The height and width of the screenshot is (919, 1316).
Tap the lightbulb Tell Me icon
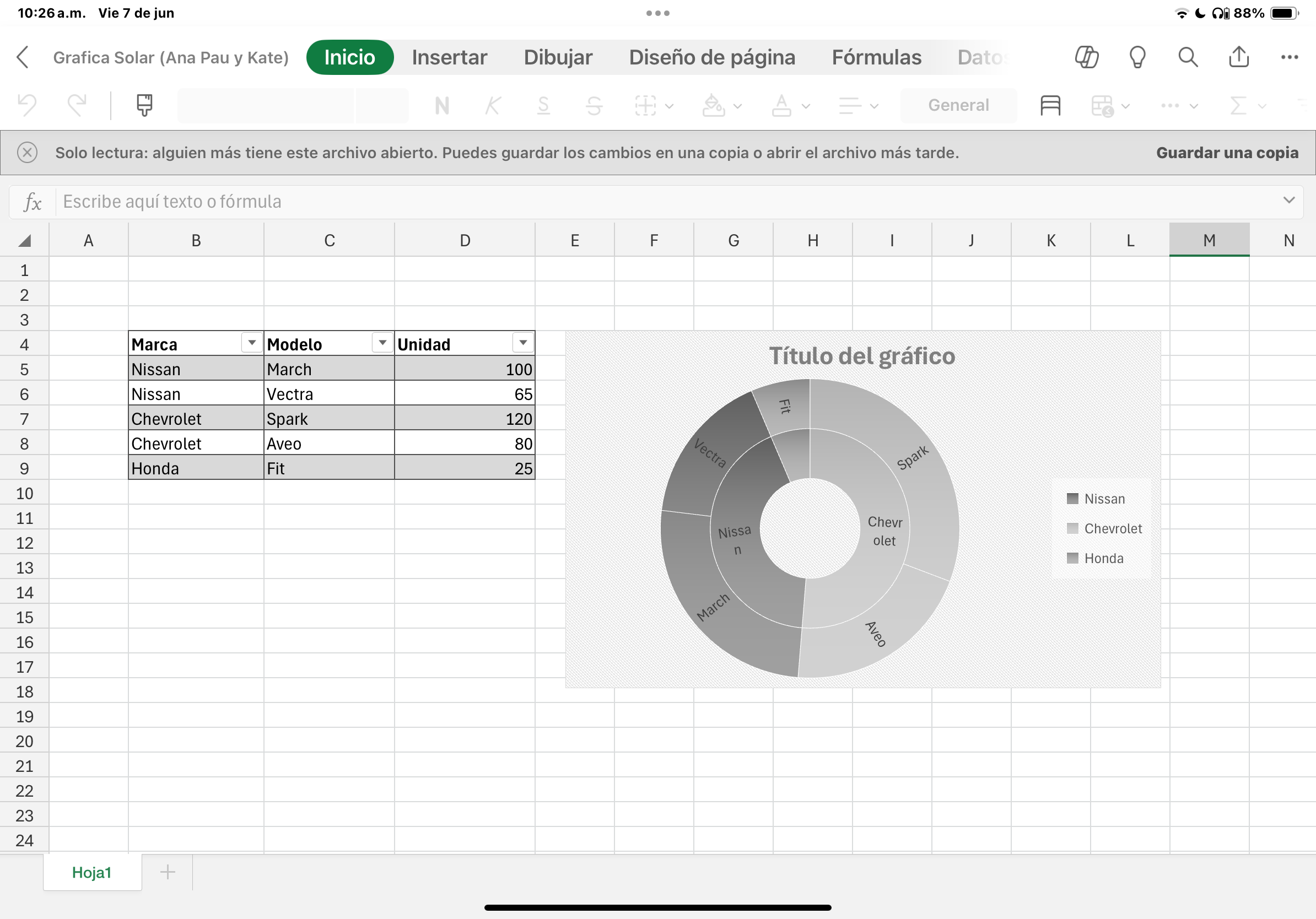click(1137, 57)
